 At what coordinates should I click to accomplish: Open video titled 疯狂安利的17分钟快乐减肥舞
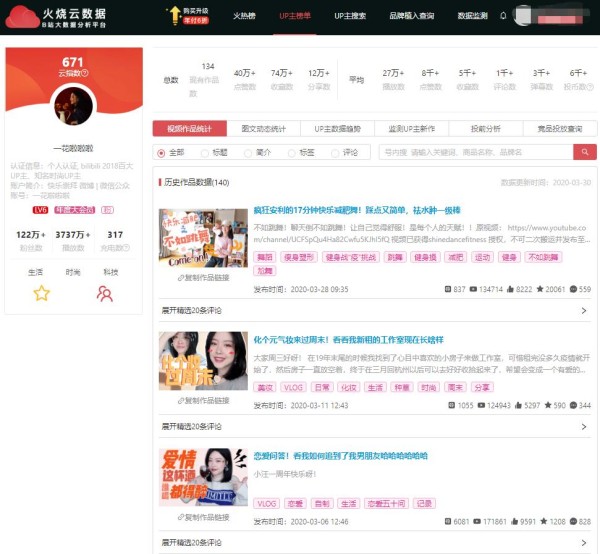click(357, 210)
